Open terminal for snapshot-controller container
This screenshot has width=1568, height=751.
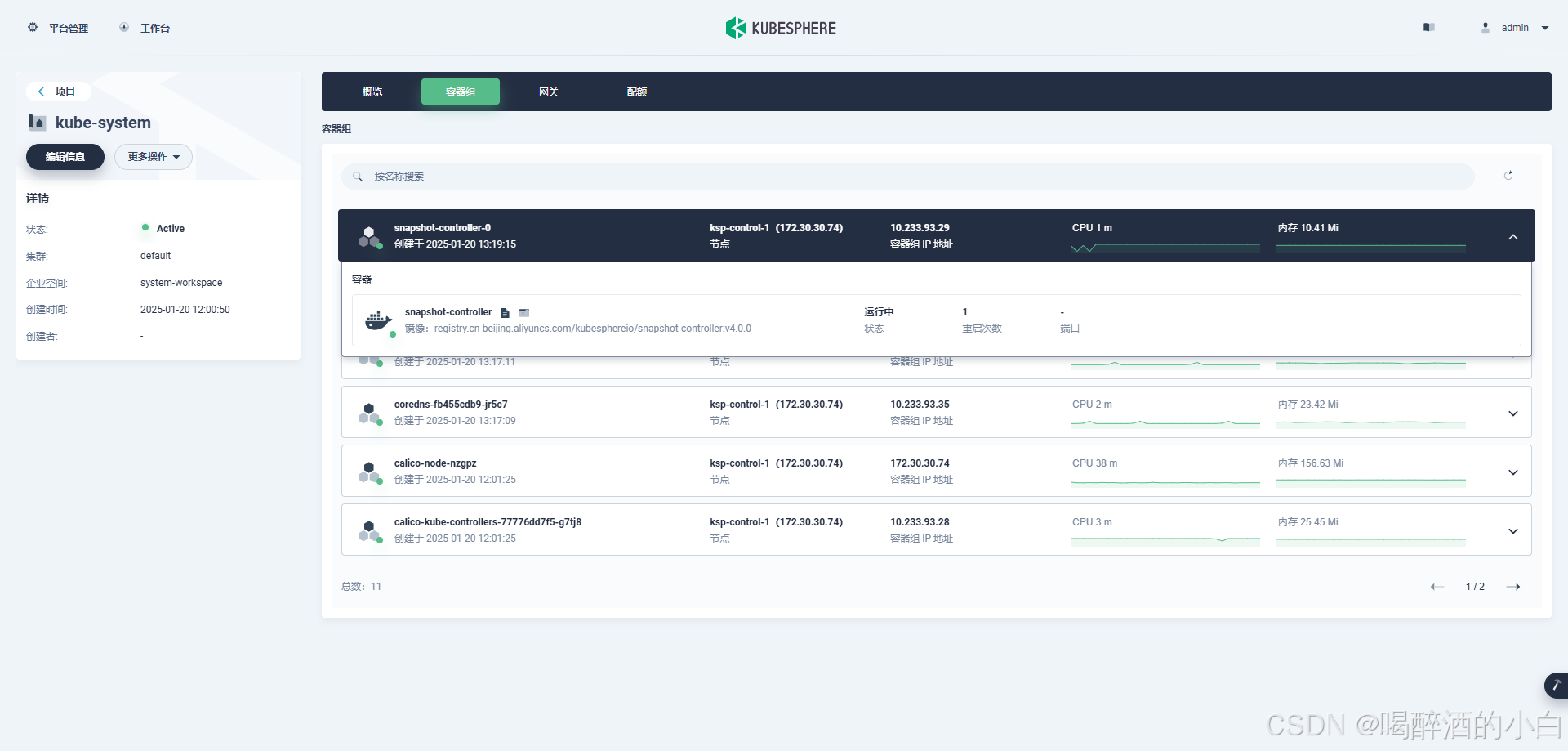pyautogui.click(x=524, y=313)
